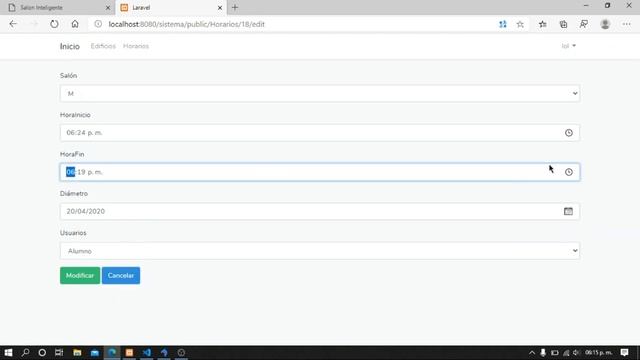Click the blue Cancelar button
This screenshot has width=640, height=360.
121,276
